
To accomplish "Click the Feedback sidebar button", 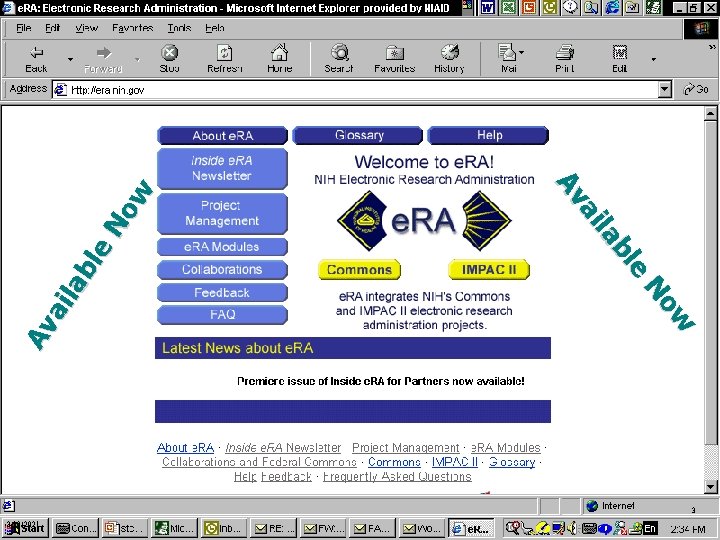I will point(222,292).
